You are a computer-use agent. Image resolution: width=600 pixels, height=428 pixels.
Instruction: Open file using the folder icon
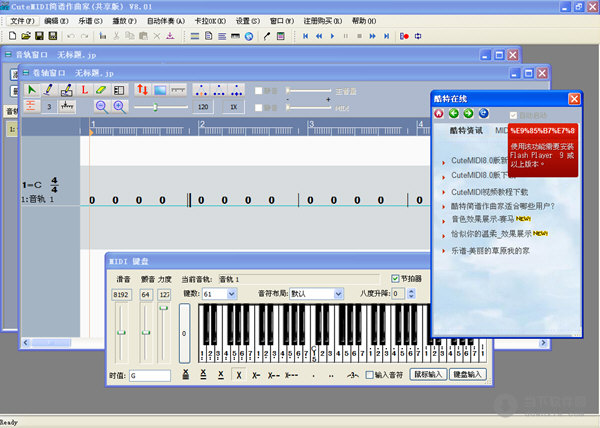pos(26,36)
